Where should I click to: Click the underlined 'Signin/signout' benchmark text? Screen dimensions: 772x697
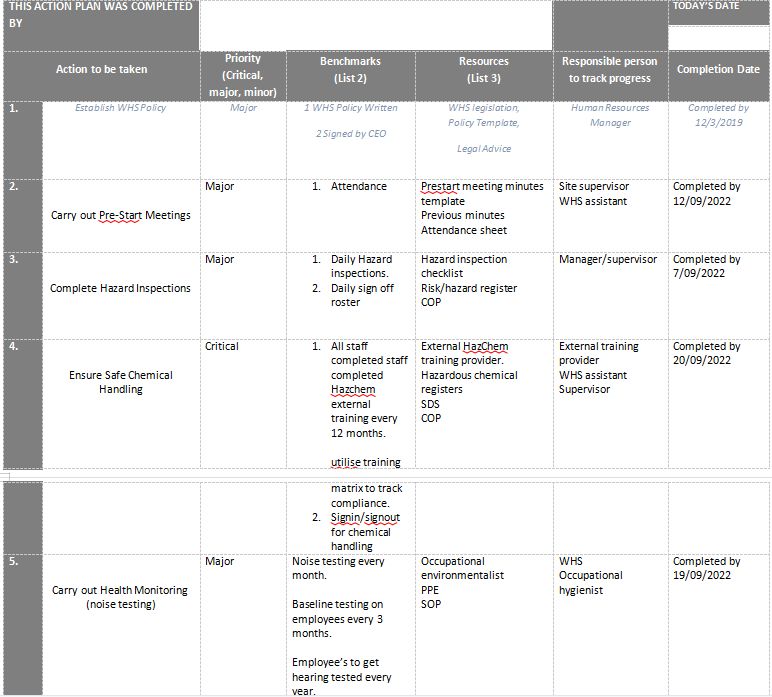pos(365,517)
